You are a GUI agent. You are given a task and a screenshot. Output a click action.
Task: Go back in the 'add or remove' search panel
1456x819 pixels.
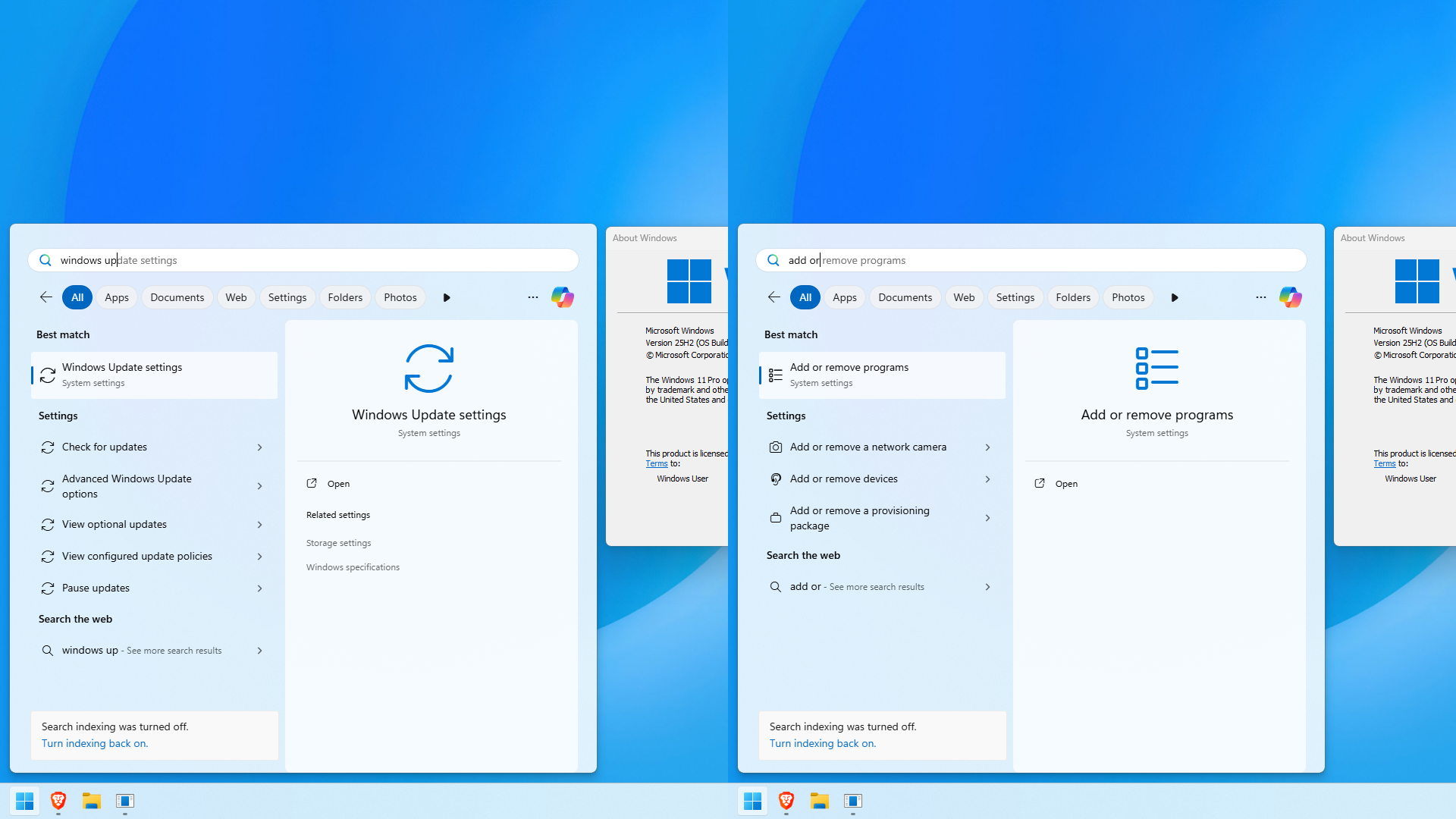tap(774, 297)
